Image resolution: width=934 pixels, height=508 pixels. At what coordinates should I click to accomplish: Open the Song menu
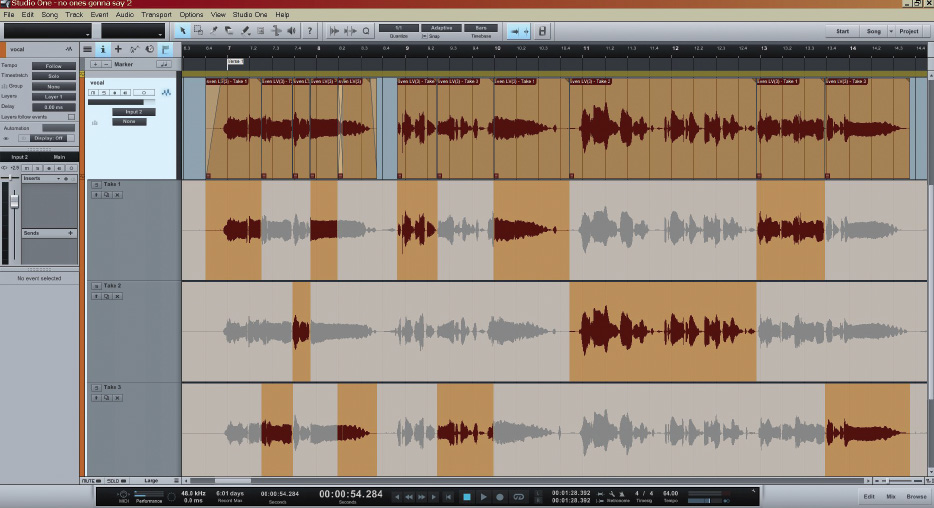(x=49, y=14)
